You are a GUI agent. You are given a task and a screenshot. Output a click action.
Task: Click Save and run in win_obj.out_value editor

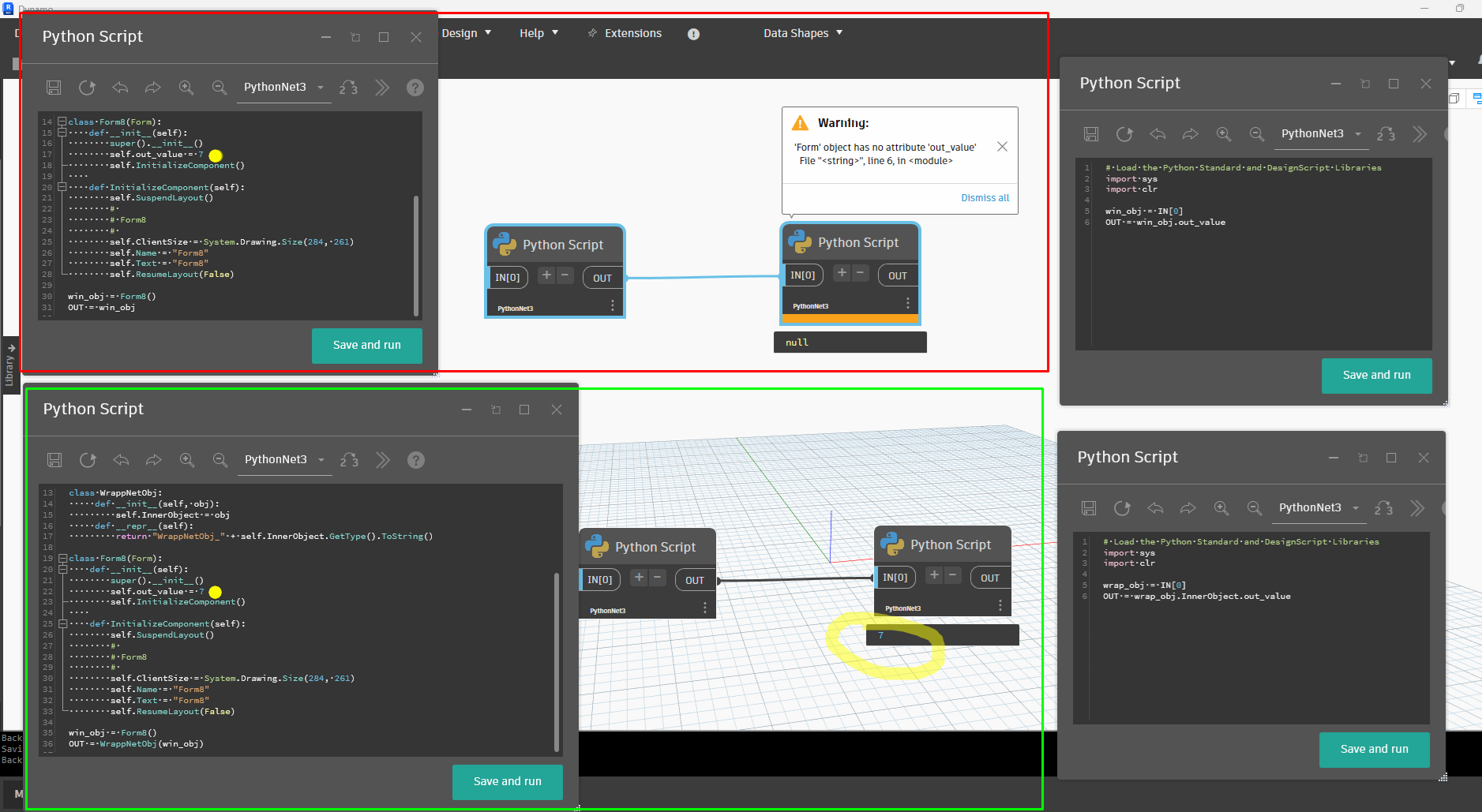coord(1376,376)
